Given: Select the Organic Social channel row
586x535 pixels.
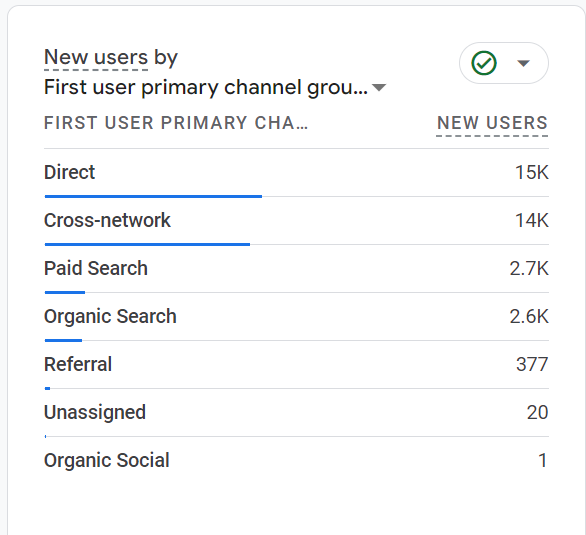Looking at the screenshot, I should tap(296, 461).
